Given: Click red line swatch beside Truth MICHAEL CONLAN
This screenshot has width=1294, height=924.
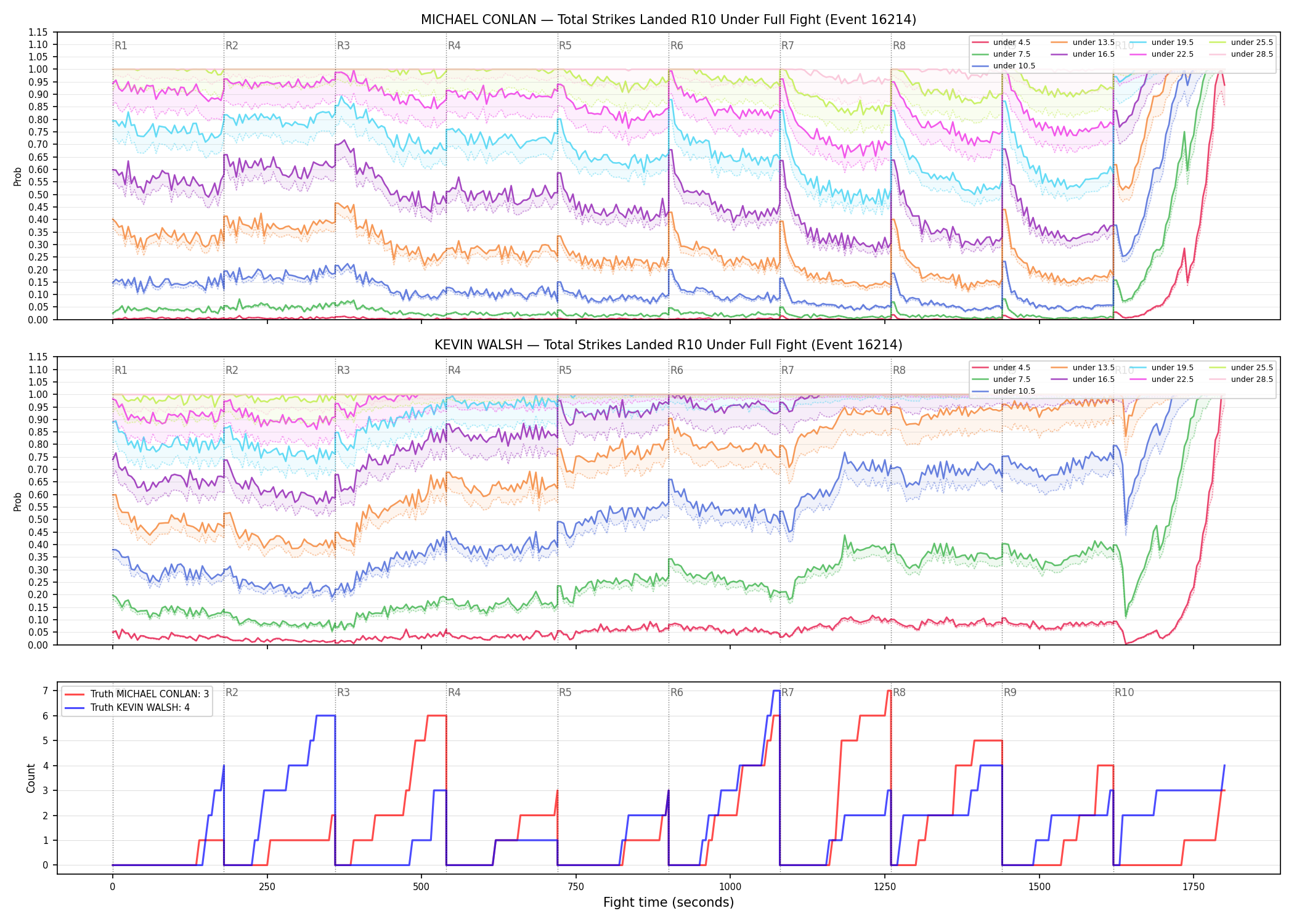Looking at the screenshot, I should pyautogui.click(x=75, y=694).
